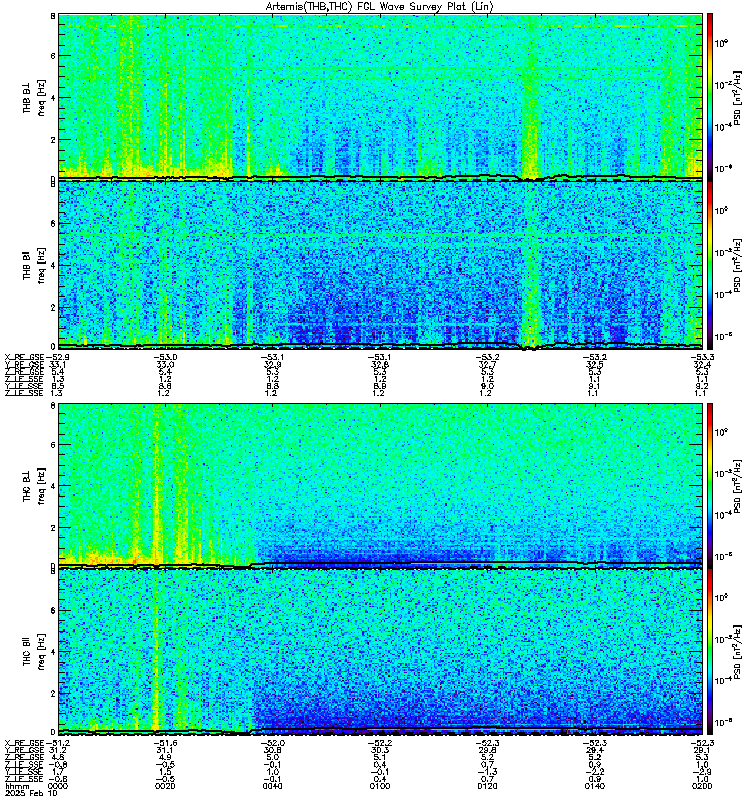Click the "0000" time tick label

(58, 786)
